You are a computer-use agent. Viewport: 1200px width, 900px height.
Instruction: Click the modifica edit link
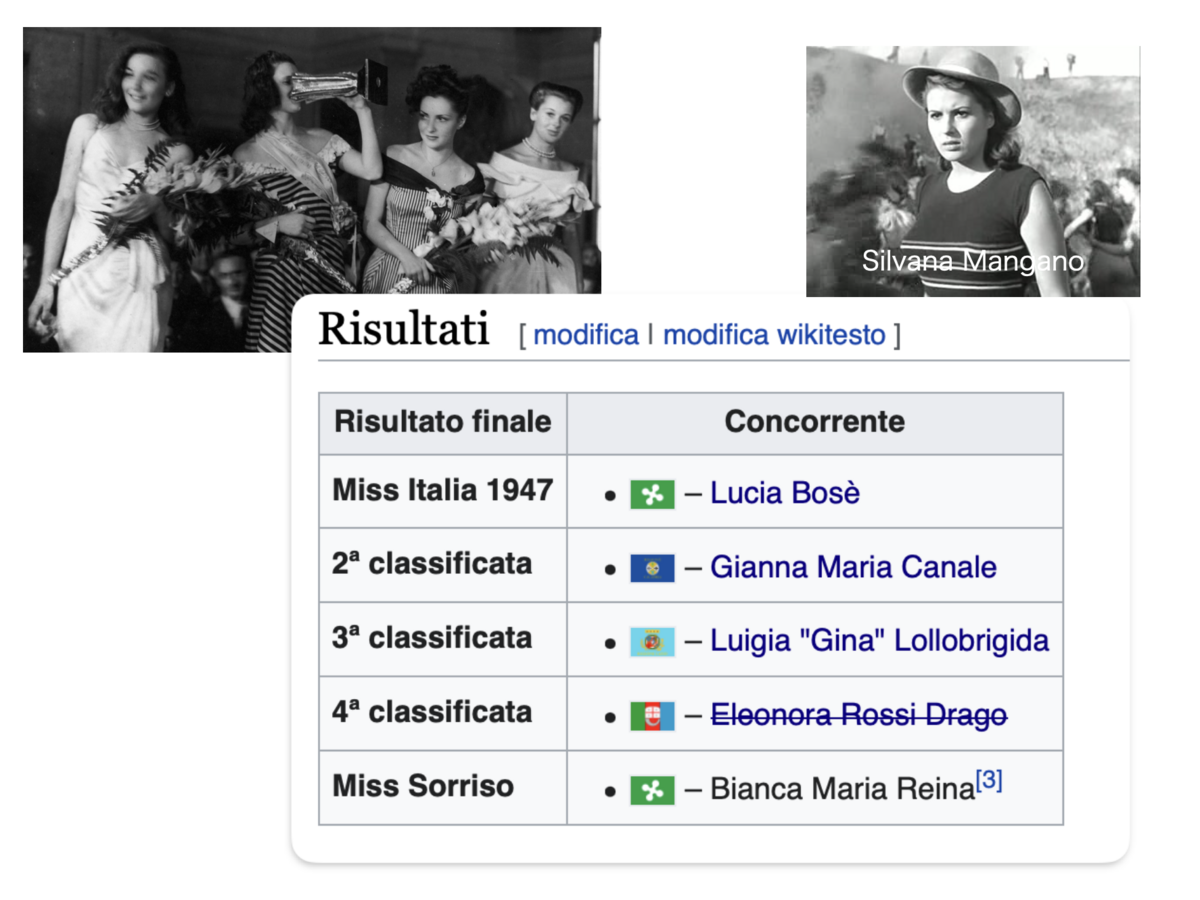[586, 335]
